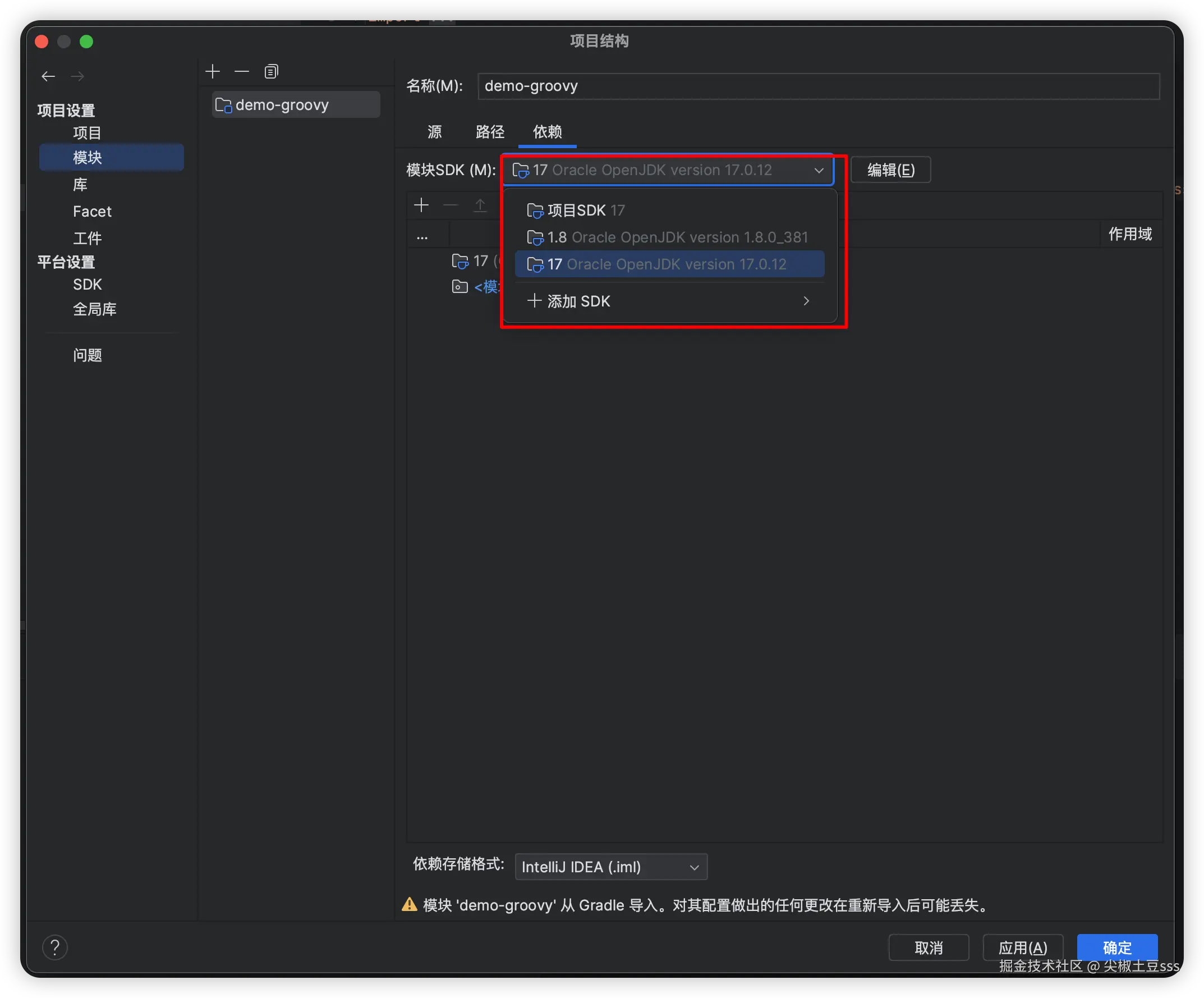Click the 取消 button
Screen dimensions: 1204x998
pyautogui.click(x=928, y=947)
